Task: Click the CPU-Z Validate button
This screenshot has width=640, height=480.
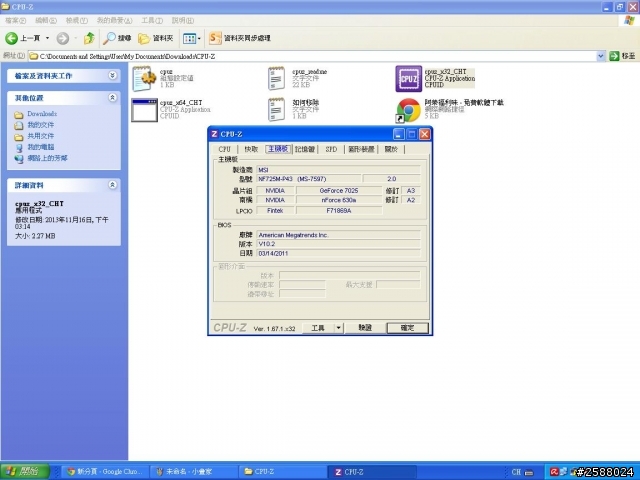Action: pos(365,328)
